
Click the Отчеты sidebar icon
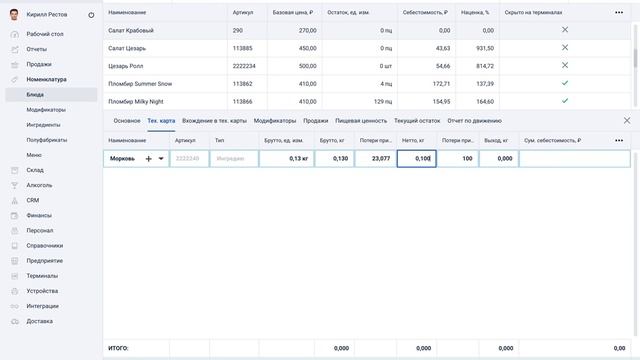pyautogui.click(x=15, y=49)
